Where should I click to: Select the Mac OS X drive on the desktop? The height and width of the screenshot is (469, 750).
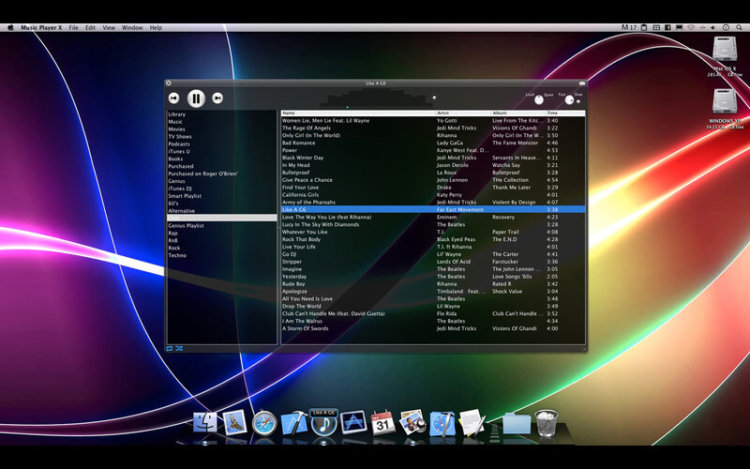[725, 55]
